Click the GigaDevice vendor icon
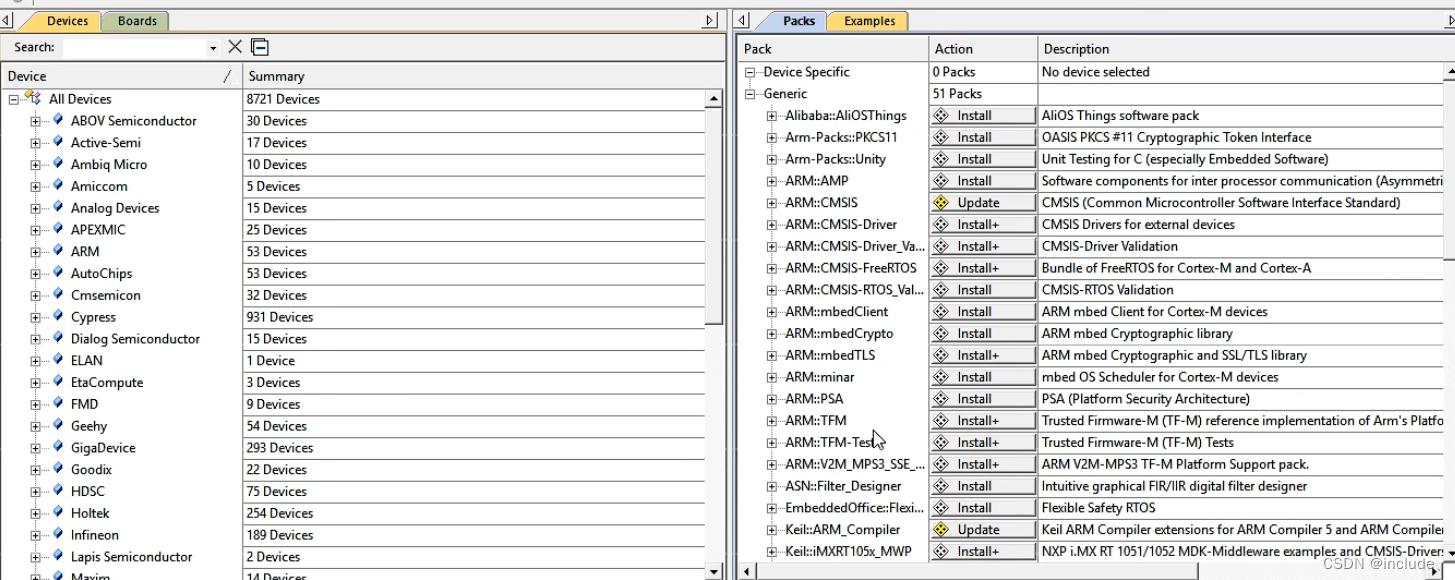This screenshot has height=580, width=1455. pos(58,448)
